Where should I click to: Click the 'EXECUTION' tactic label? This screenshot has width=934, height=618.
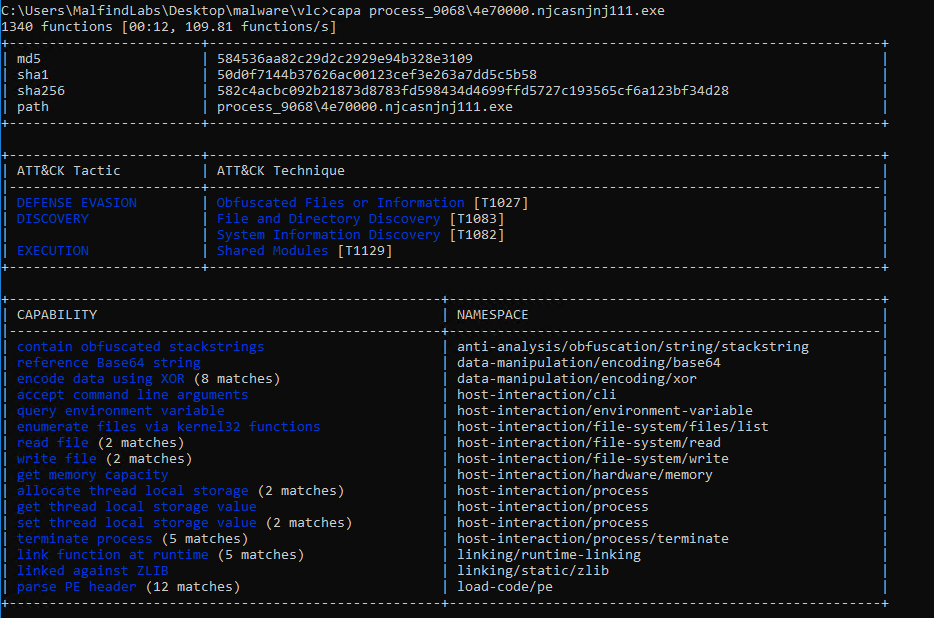[53, 251]
